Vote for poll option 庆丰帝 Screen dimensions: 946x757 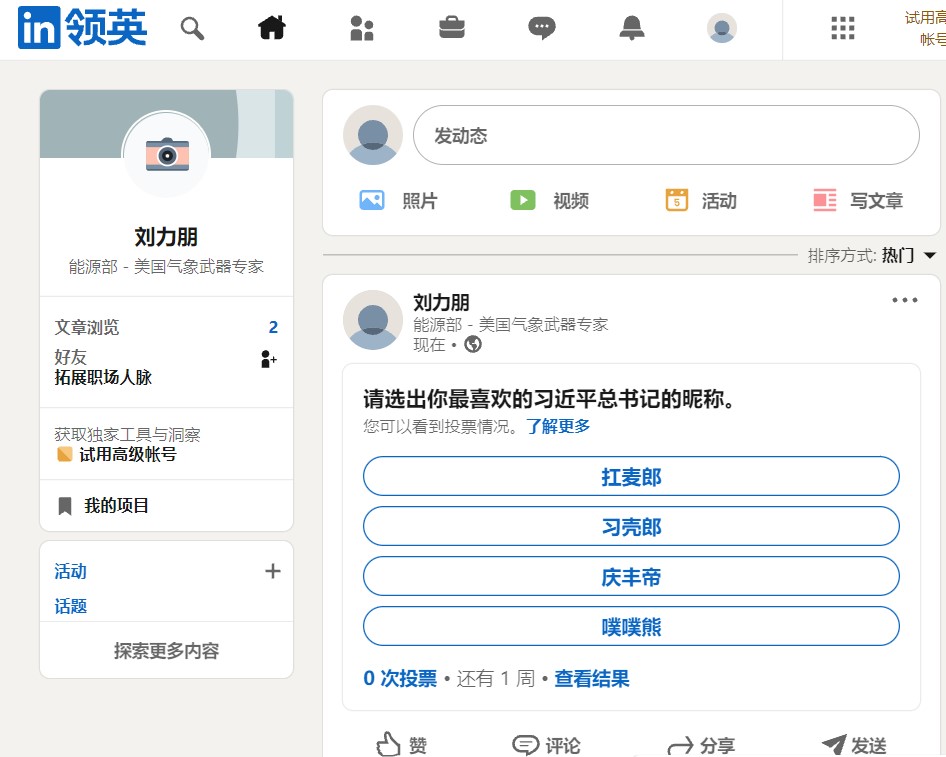[x=631, y=577]
